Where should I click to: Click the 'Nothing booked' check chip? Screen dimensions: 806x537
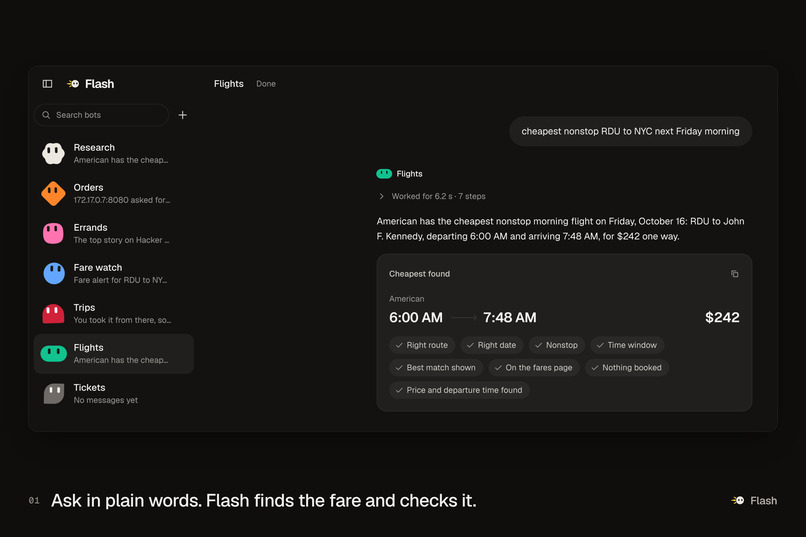point(627,368)
